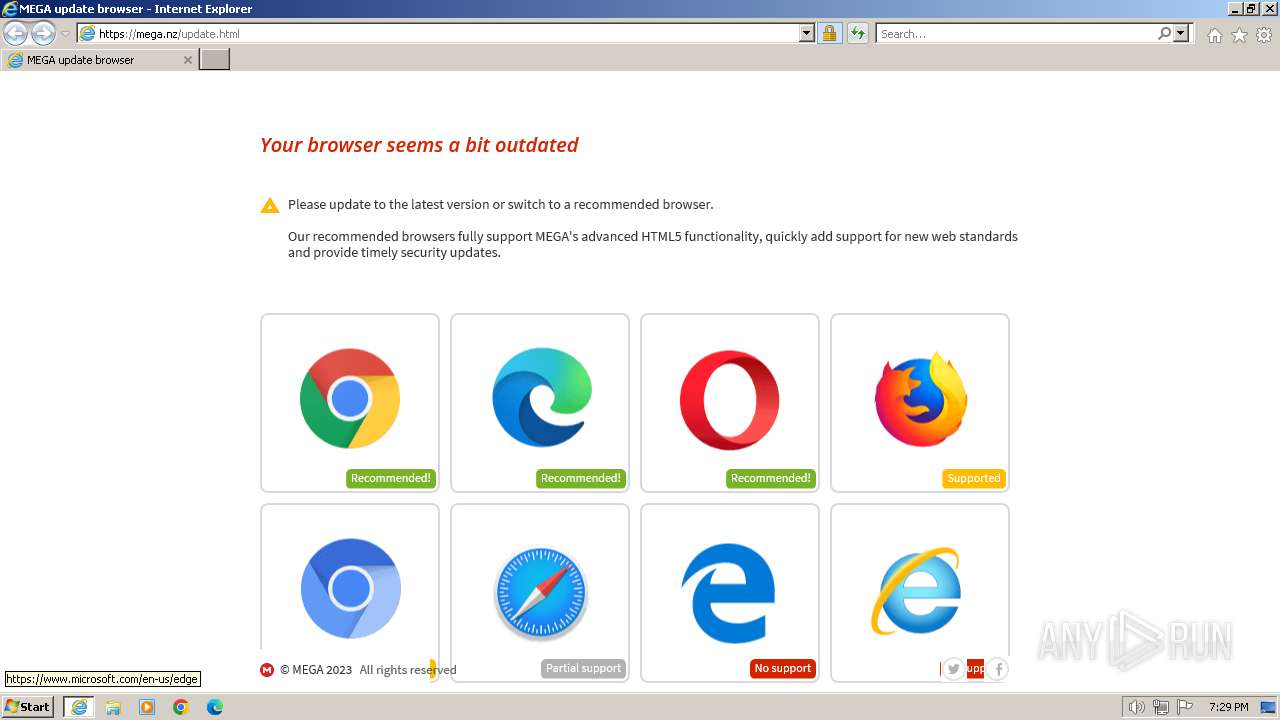Click the security lock icon
Screen dimensions: 1280x720
coord(829,34)
